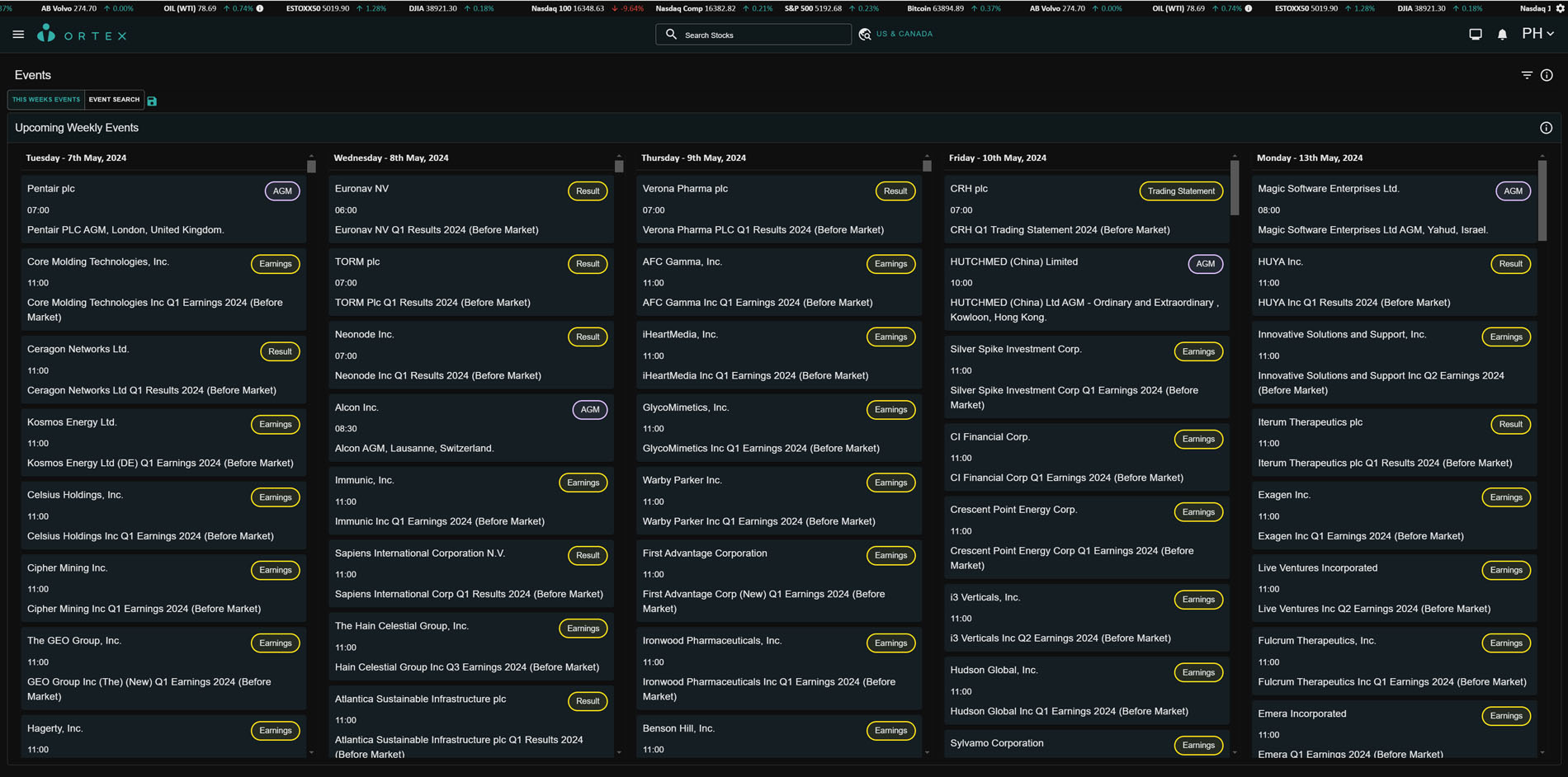
Task: Click the Search Stocks input field
Action: 753,35
